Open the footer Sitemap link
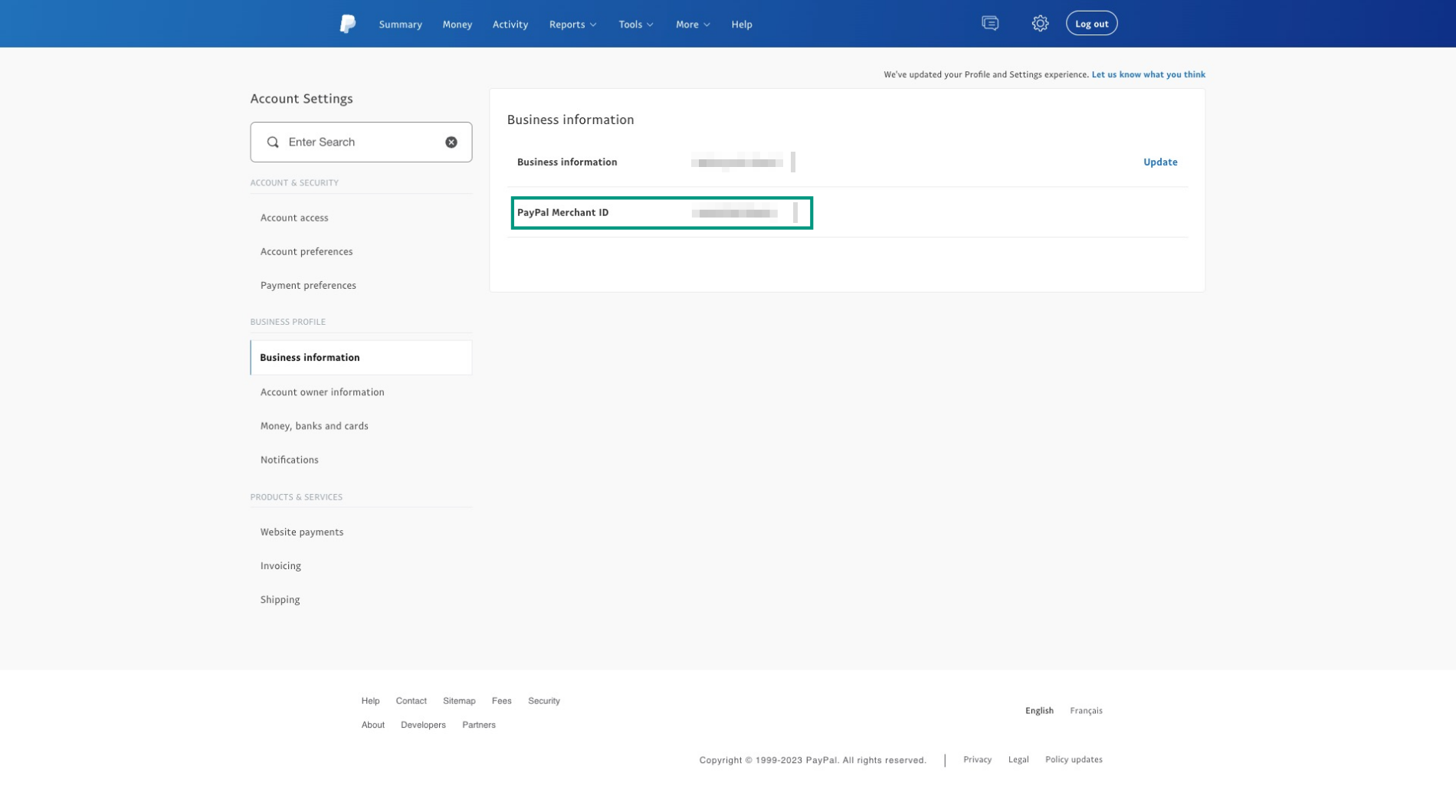The width and height of the screenshot is (1456, 812). coord(459,701)
